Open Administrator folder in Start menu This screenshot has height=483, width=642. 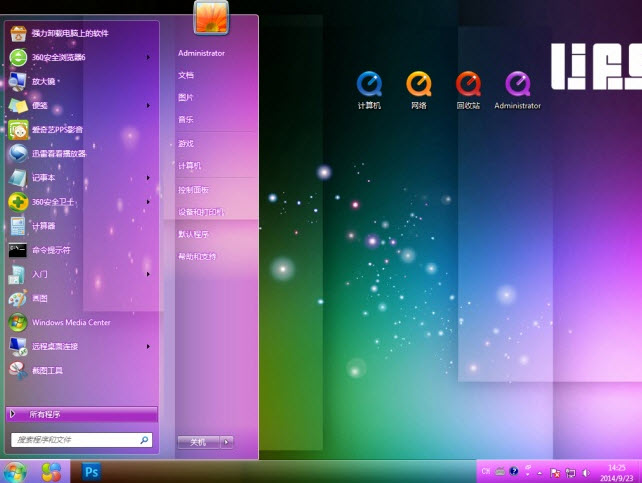(201, 53)
